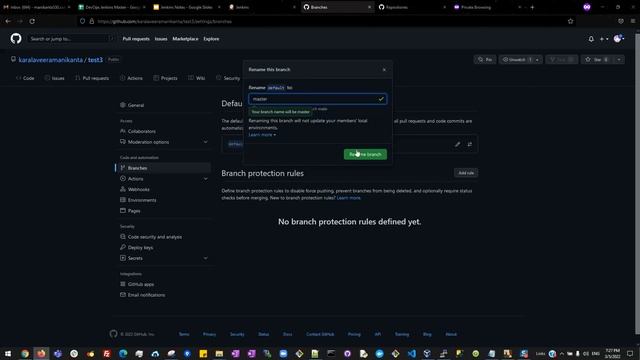Click the GitHub Octocat logo
The image size is (640, 360).
pos(16,39)
